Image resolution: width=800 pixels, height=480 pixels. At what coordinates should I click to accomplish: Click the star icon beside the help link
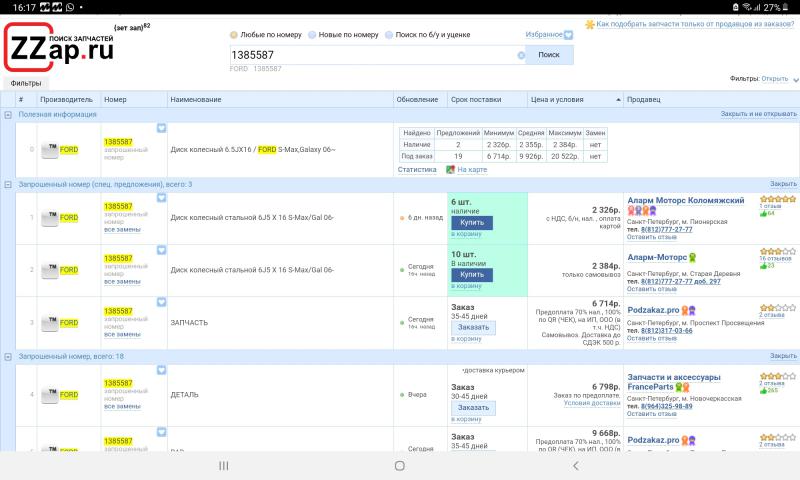click(590, 24)
